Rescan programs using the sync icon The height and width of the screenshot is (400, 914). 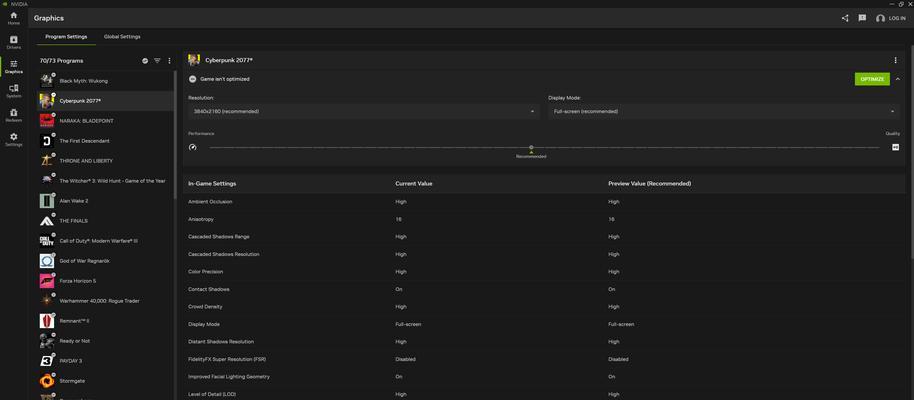(145, 61)
